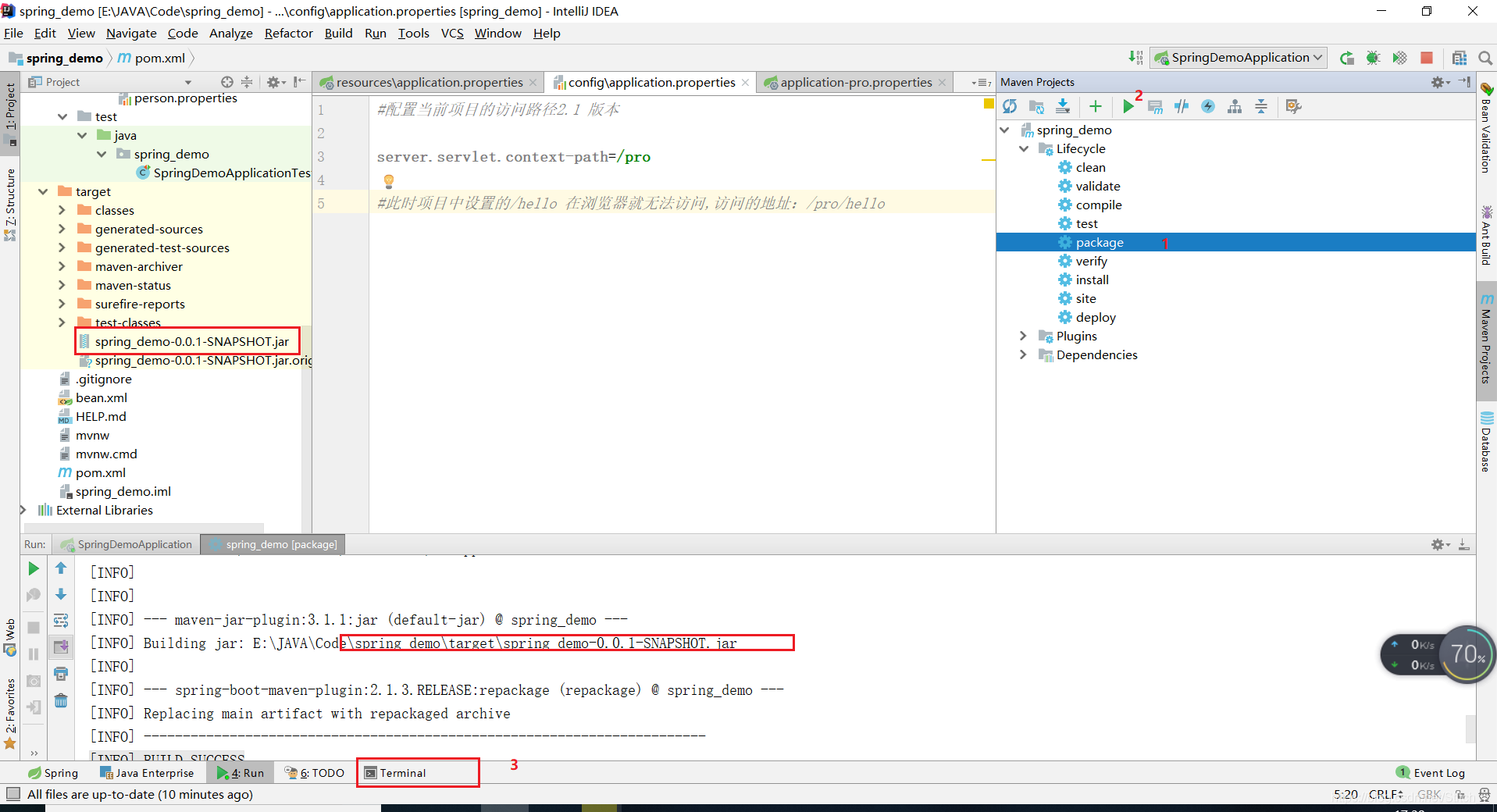1497x812 pixels.
Task: Click the Execute Maven Goal icon
Action: click(1156, 106)
